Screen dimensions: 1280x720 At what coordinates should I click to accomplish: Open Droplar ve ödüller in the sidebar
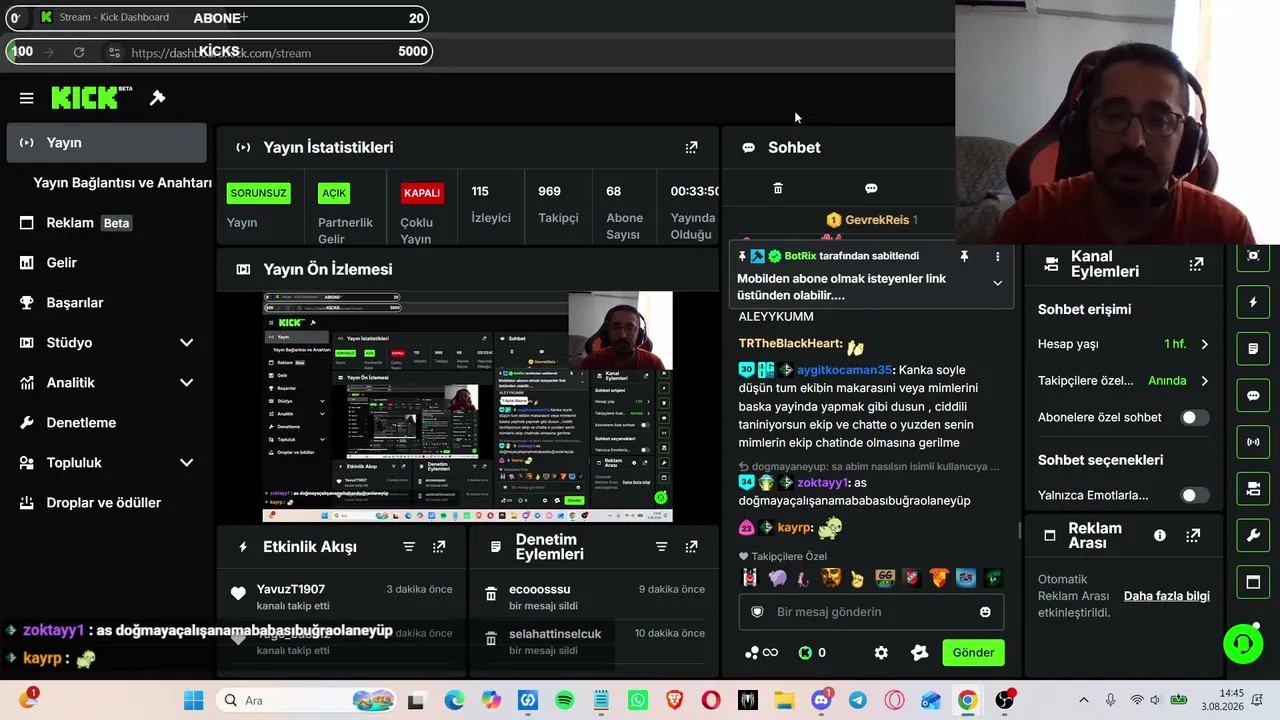106,503
